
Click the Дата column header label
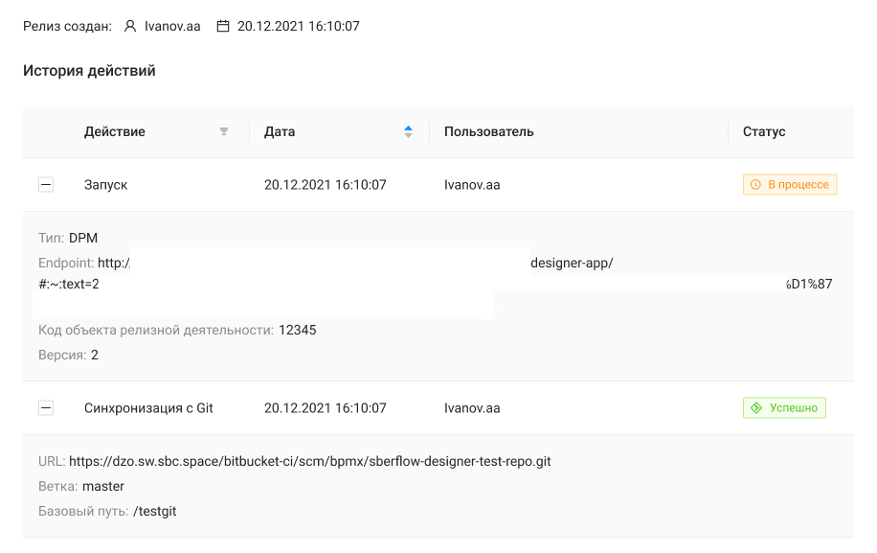click(x=279, y=132)
